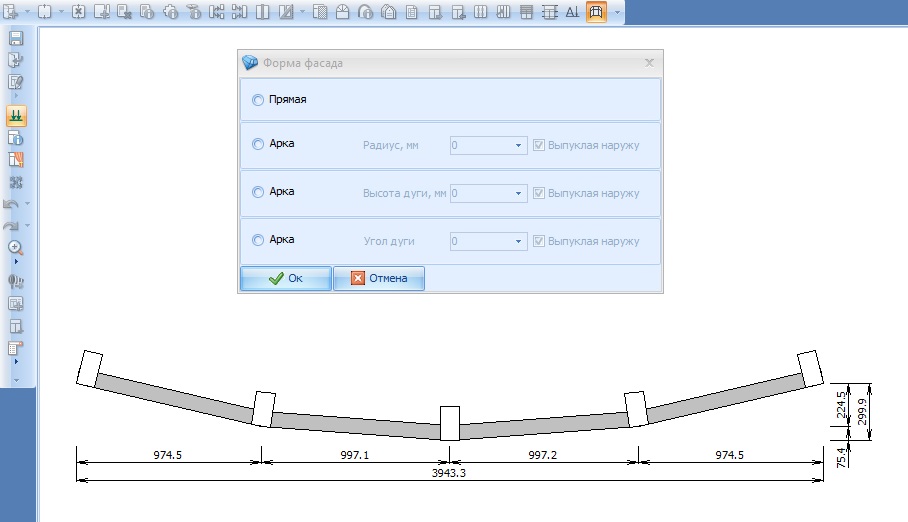This screenshot has height=522, width=908.
Task: Click the pencil edit document icon in left sidebar
Action: point(16,82)
